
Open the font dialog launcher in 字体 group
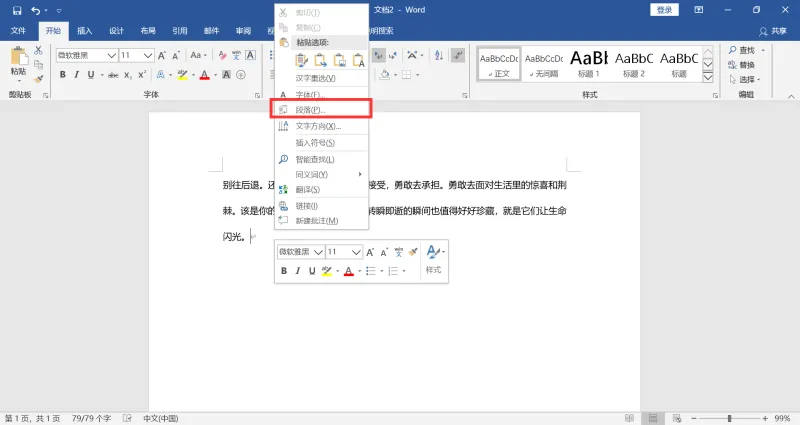point(257,95)
